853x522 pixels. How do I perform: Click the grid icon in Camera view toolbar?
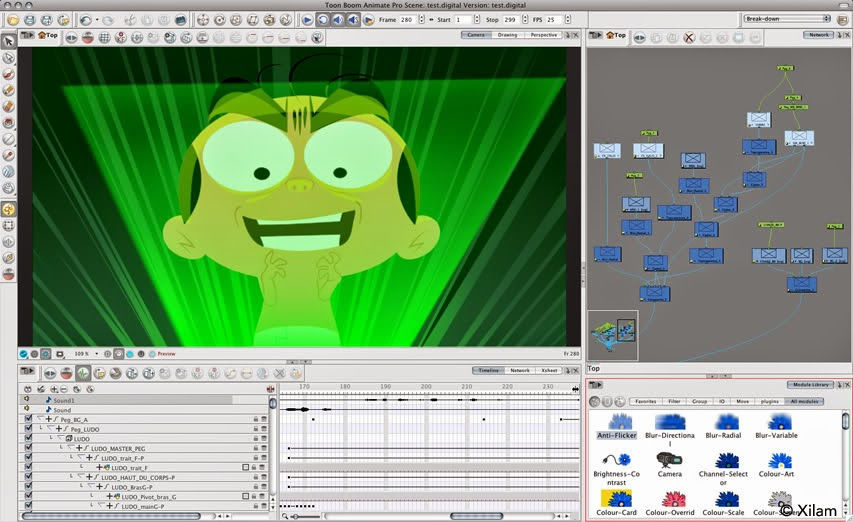pos(104,38)
